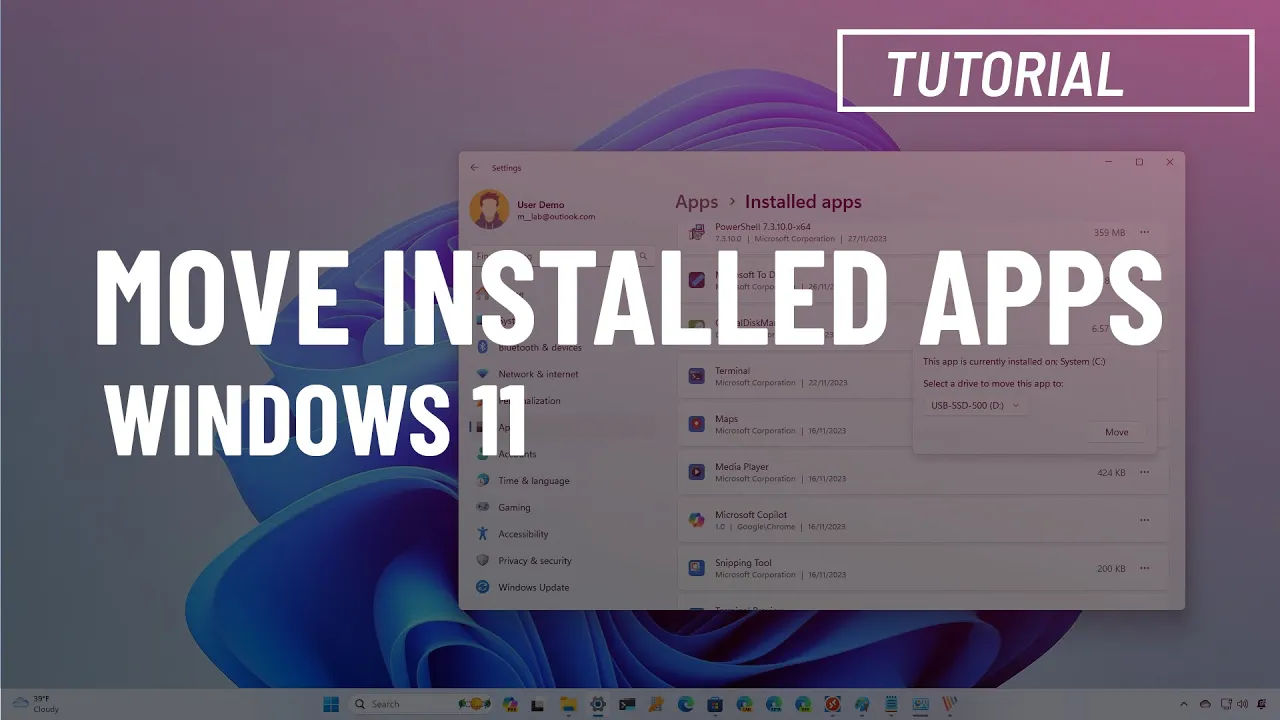Click the Snipping Tool app icon
Viewport: 1280px width, 720px height.
tap(697, 568)
